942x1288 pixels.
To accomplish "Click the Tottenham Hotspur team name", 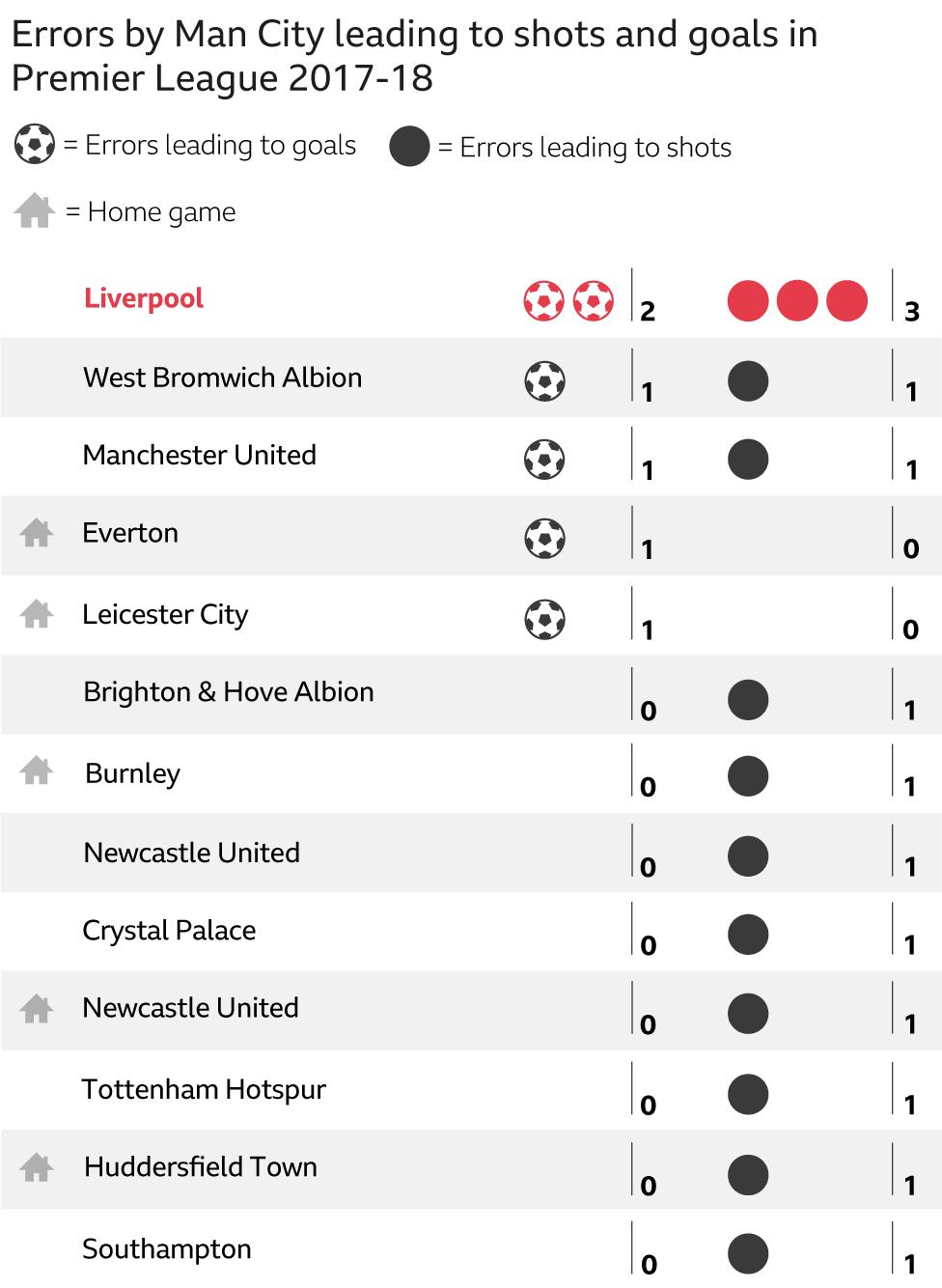I will tap(204, 1090).
